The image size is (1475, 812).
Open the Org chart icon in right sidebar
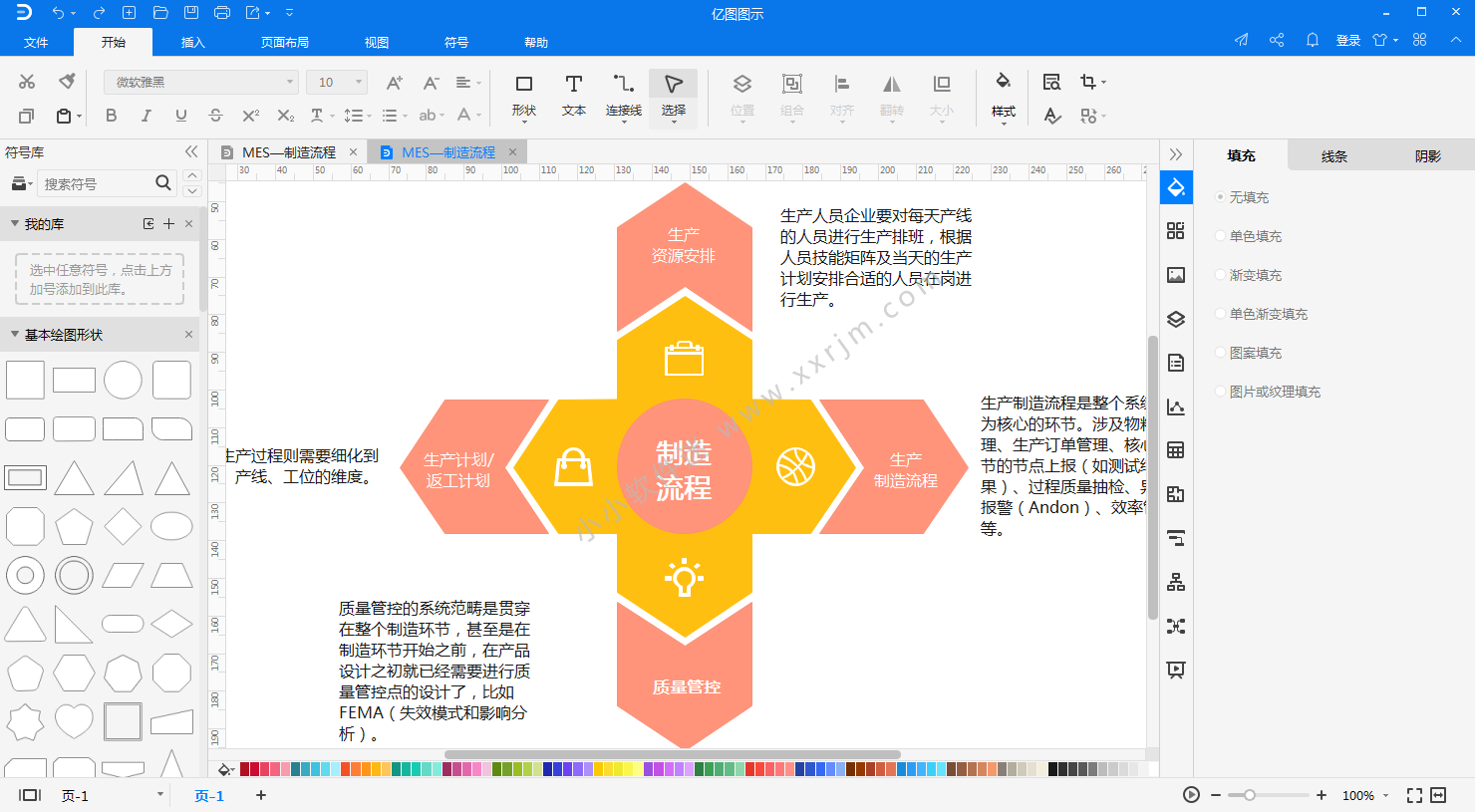point(1176,582)
